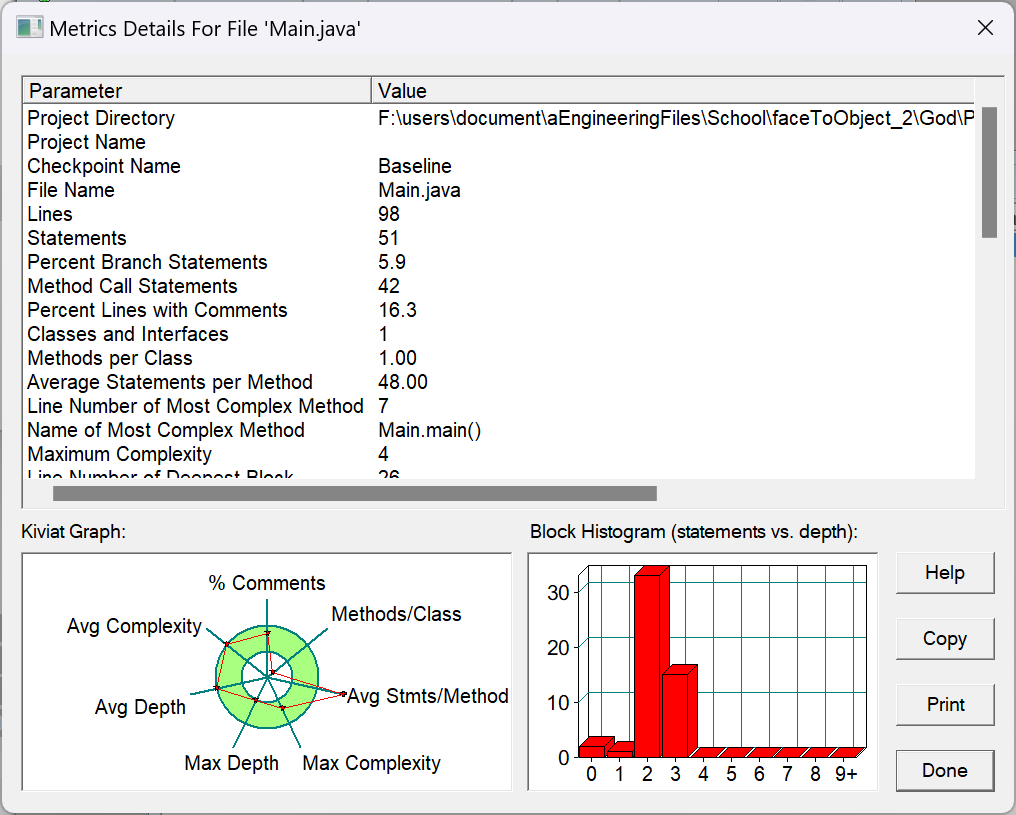
Task: Click the histogram bar at depth 0
Action: pyautogui.click(x=593, y=748)
